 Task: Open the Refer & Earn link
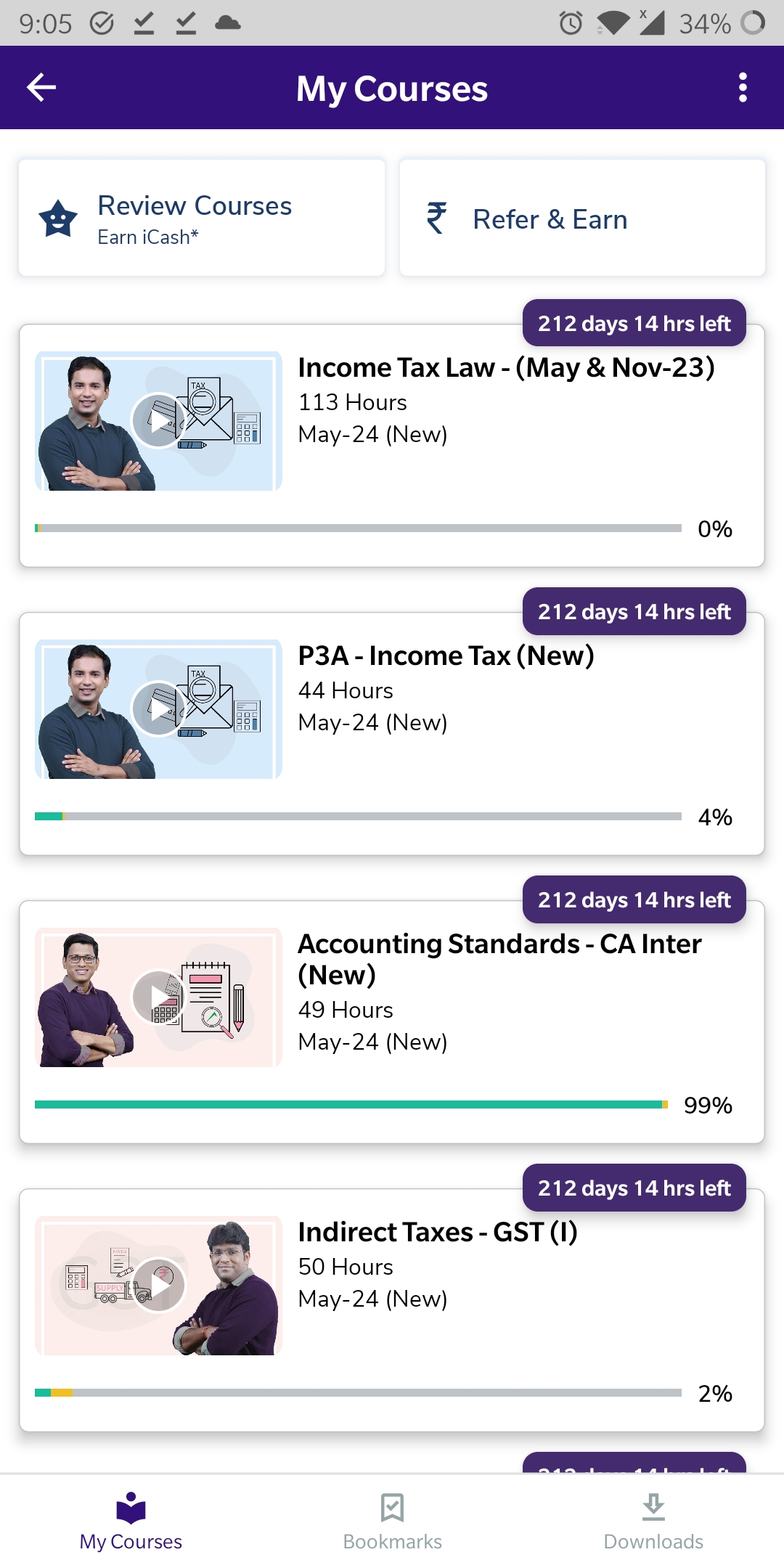pyautogui.click(x=550, y=219)
